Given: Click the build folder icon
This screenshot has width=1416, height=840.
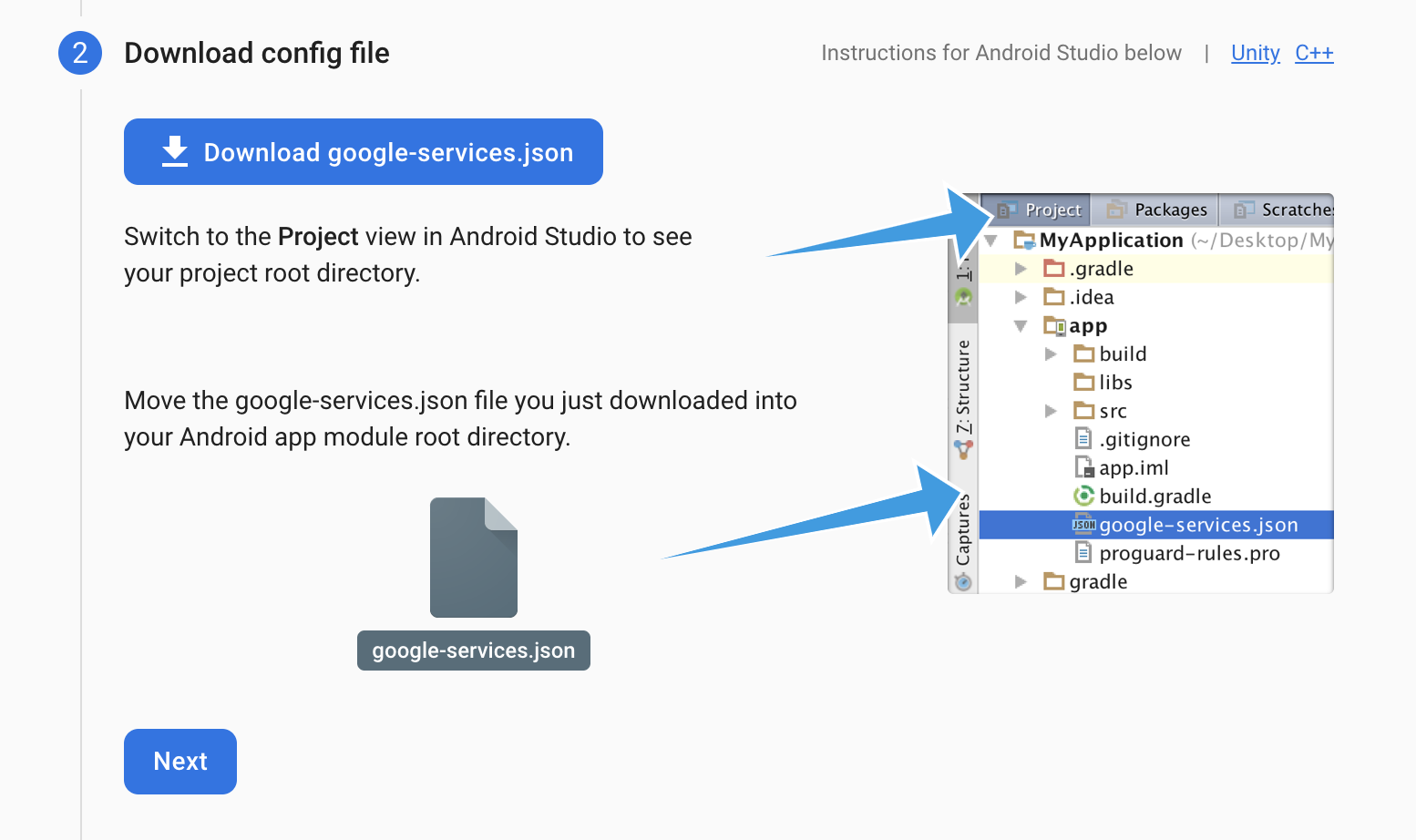Looking at the screenshot, I should (x=1084, y=353).
